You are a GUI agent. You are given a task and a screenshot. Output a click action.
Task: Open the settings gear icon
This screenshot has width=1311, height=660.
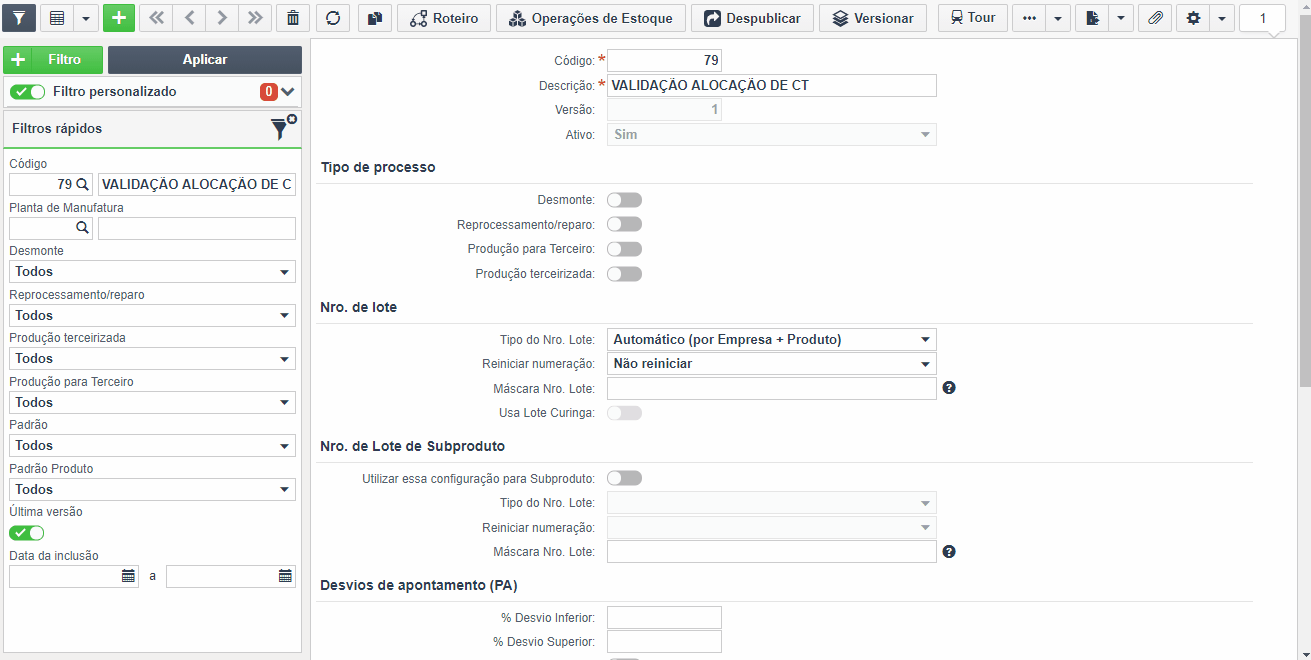click(x=1193, y=18)
